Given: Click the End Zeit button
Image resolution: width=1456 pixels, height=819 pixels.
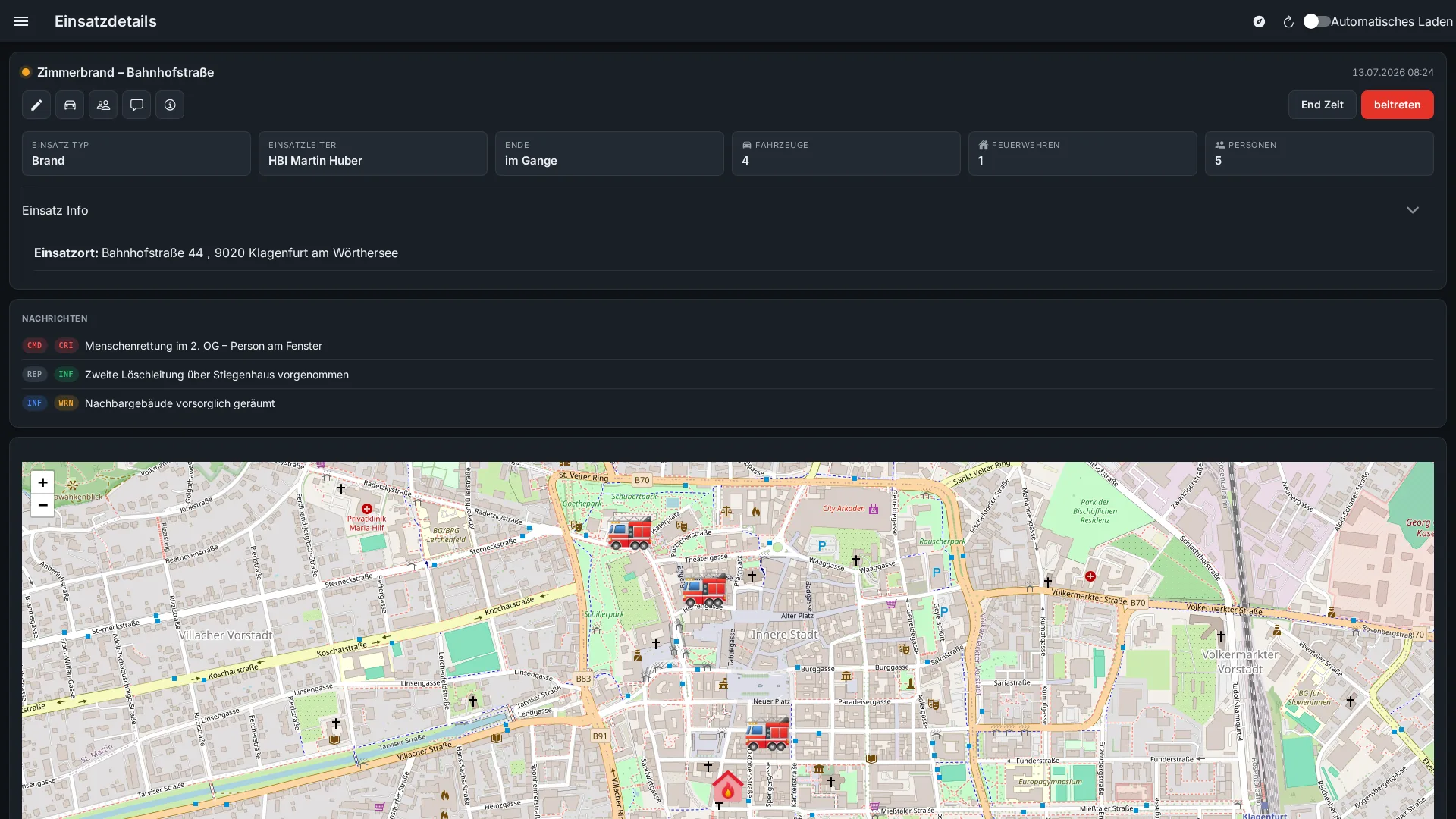Looking at the screenshot, I should pyautogui.click(x=1322, y=105).
